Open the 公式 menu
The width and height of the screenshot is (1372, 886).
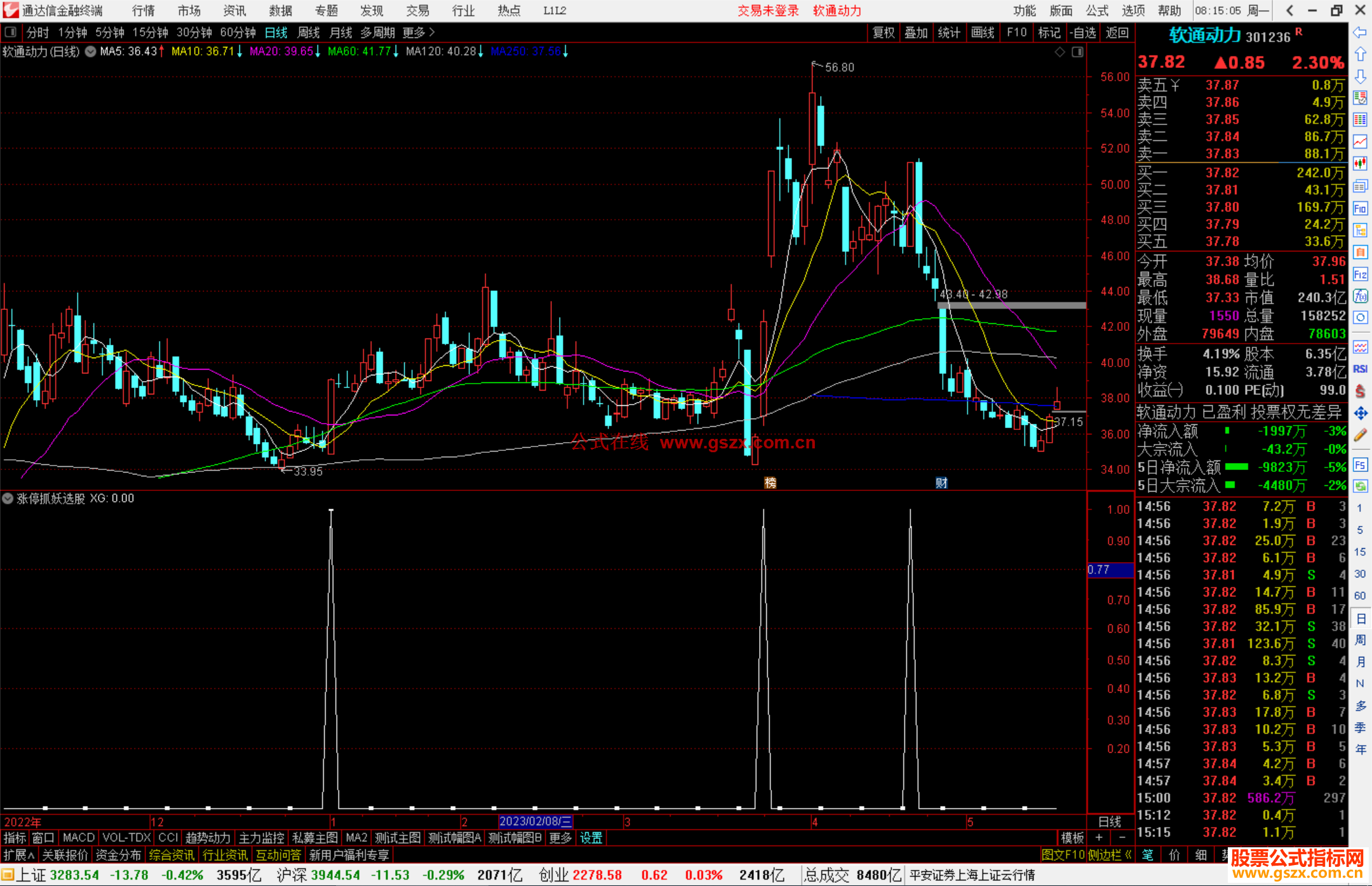pyautogui.click(x=1097, y=11)
